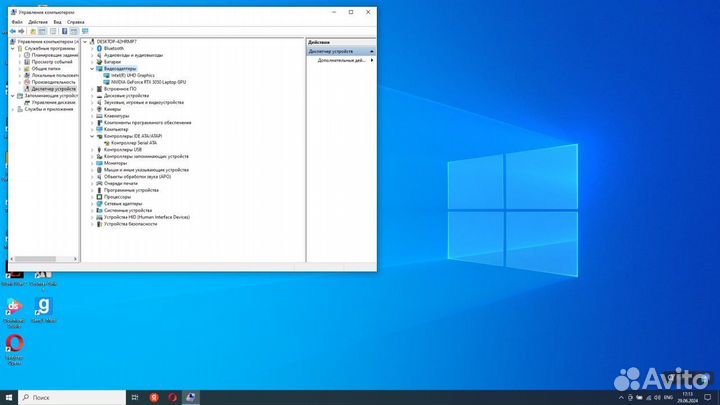
Task: Select Диспетчер устройств in the left tree
Action: click(x=54, y=89)
